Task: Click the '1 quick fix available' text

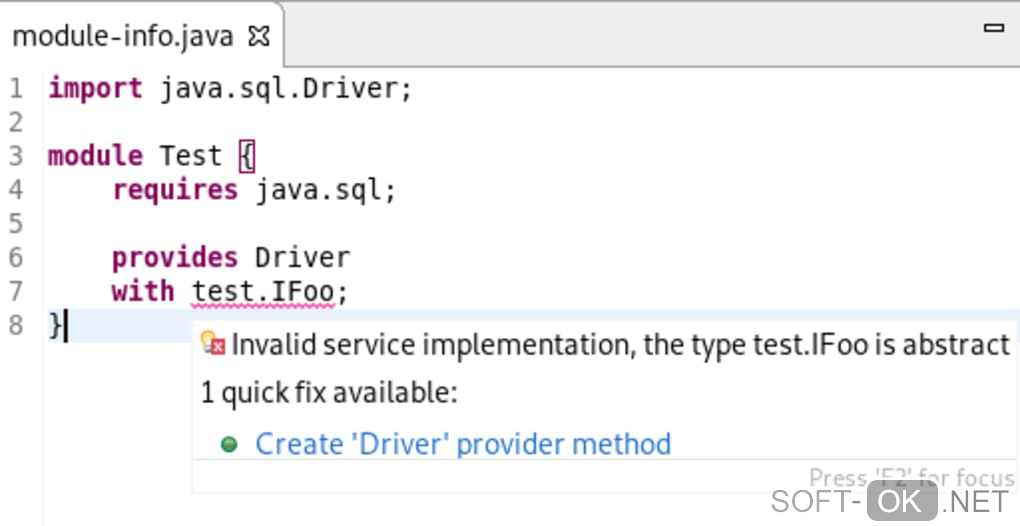Action: 329,393
